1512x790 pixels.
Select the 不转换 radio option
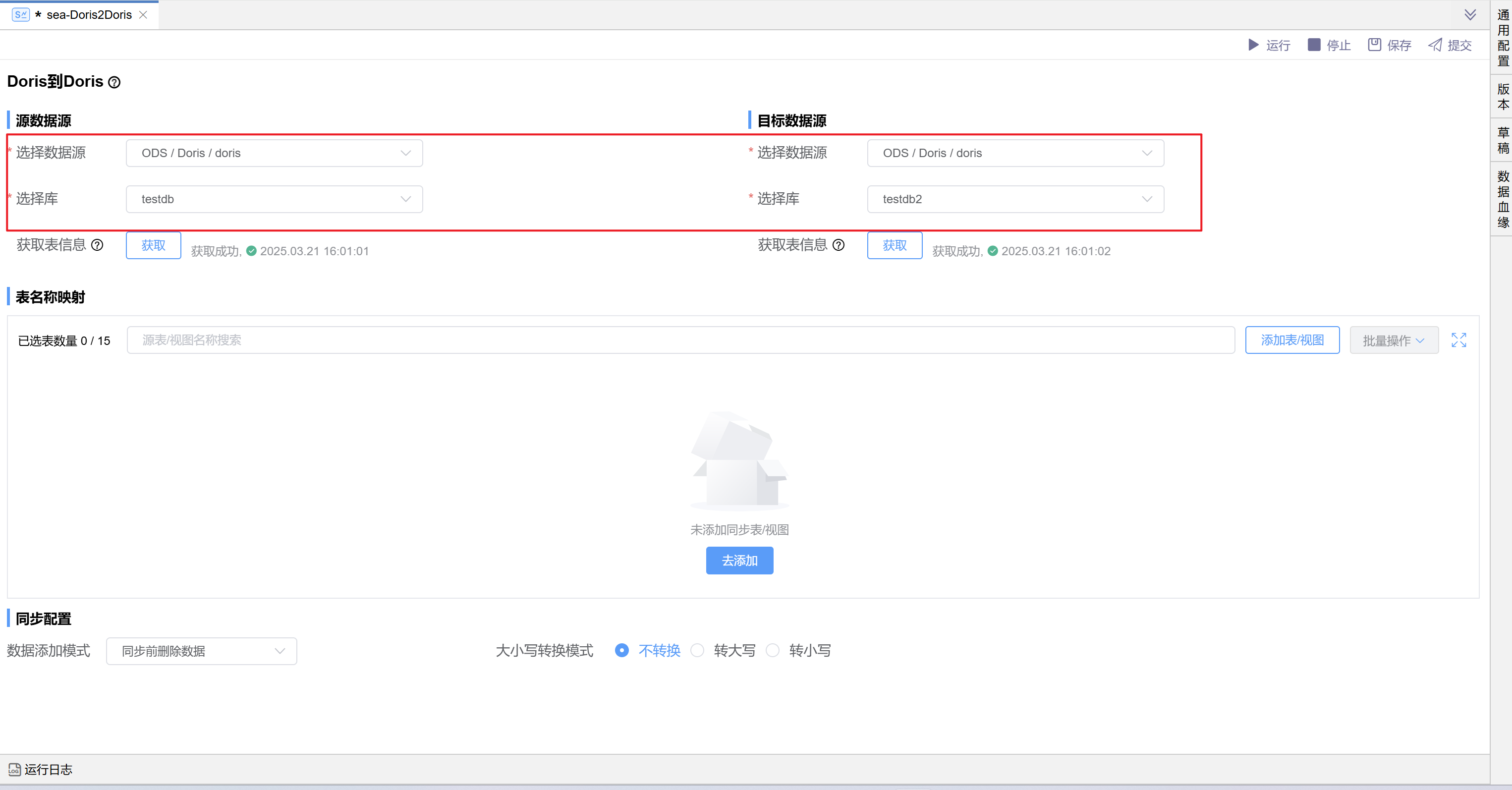pyautogui.click(x=621, y=650)
